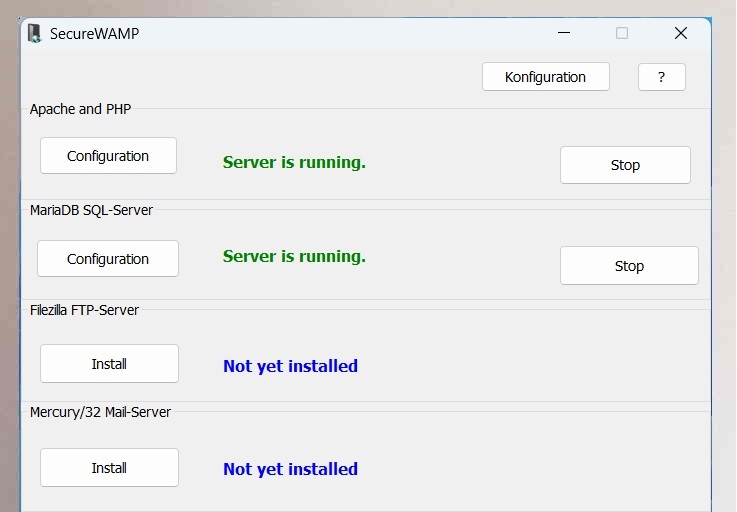Screen dimensions: 737x512
Task: Select MariaDB 'Server is running.' status text
Action: pyautogui.click(x=294, y=256)
